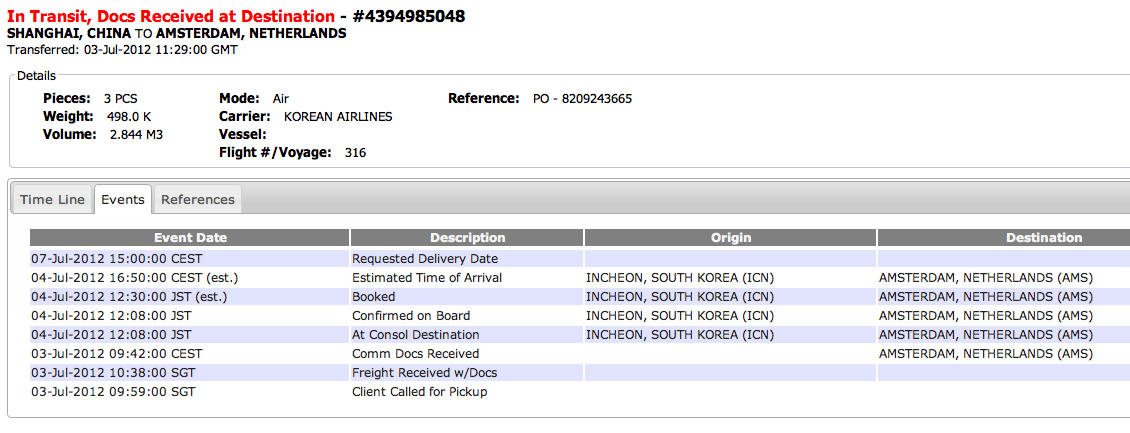Select the Requested Delivery Date row
The height and width of the screenshot is (433, 1130).
[580, 258]
